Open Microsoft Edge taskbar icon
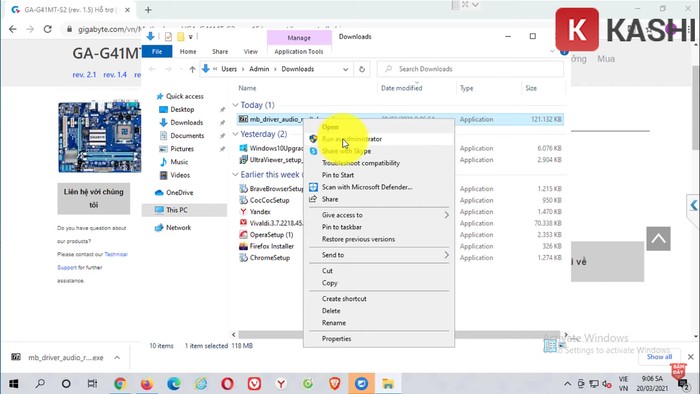The width and height of the screenshot is (700, 394). click(x=174, y=384)
